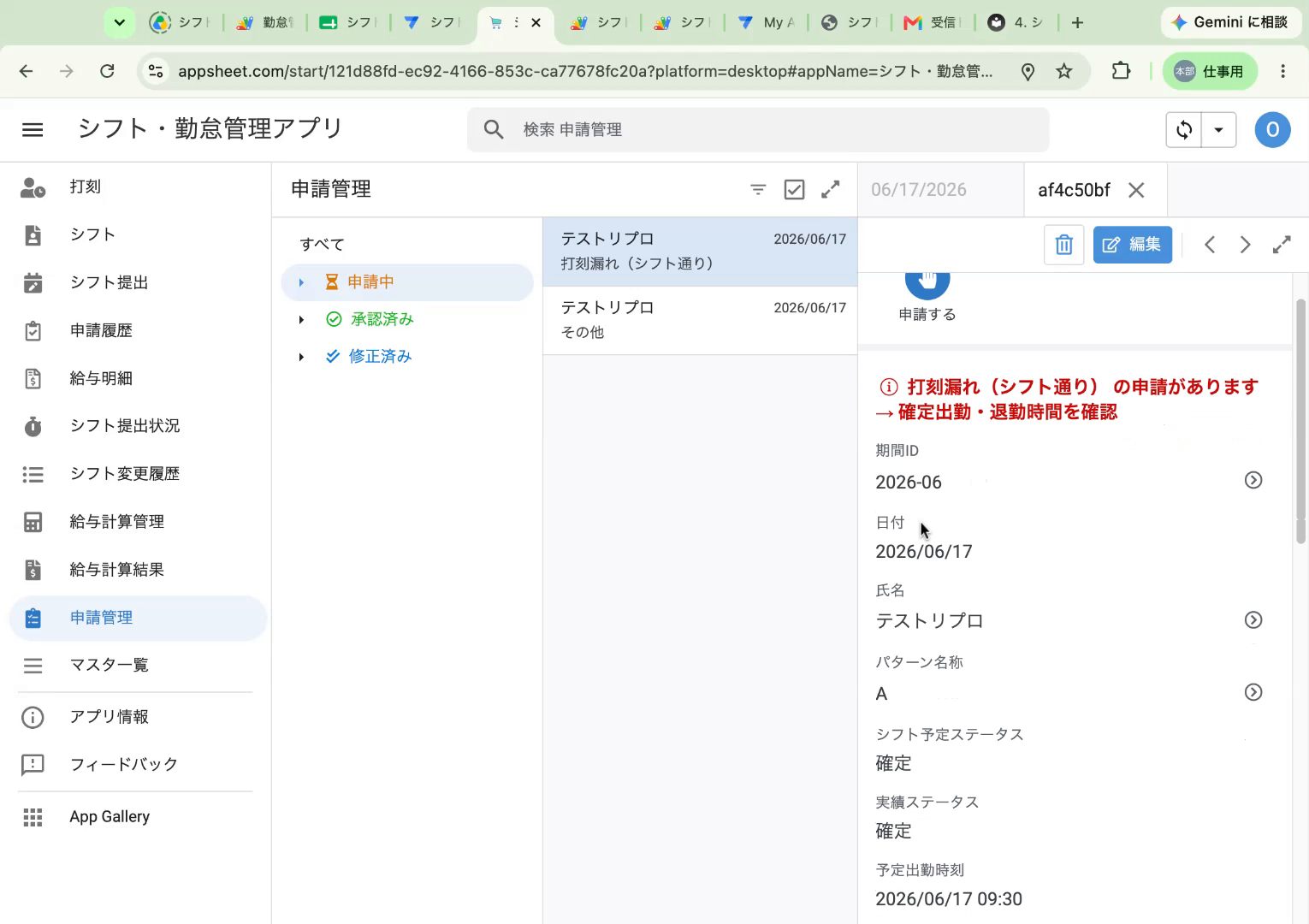Image resolution: width=1309 pixels, height=924 pixels.
Task: Go to the previous record arrow
Action: tap(1210, 245)
